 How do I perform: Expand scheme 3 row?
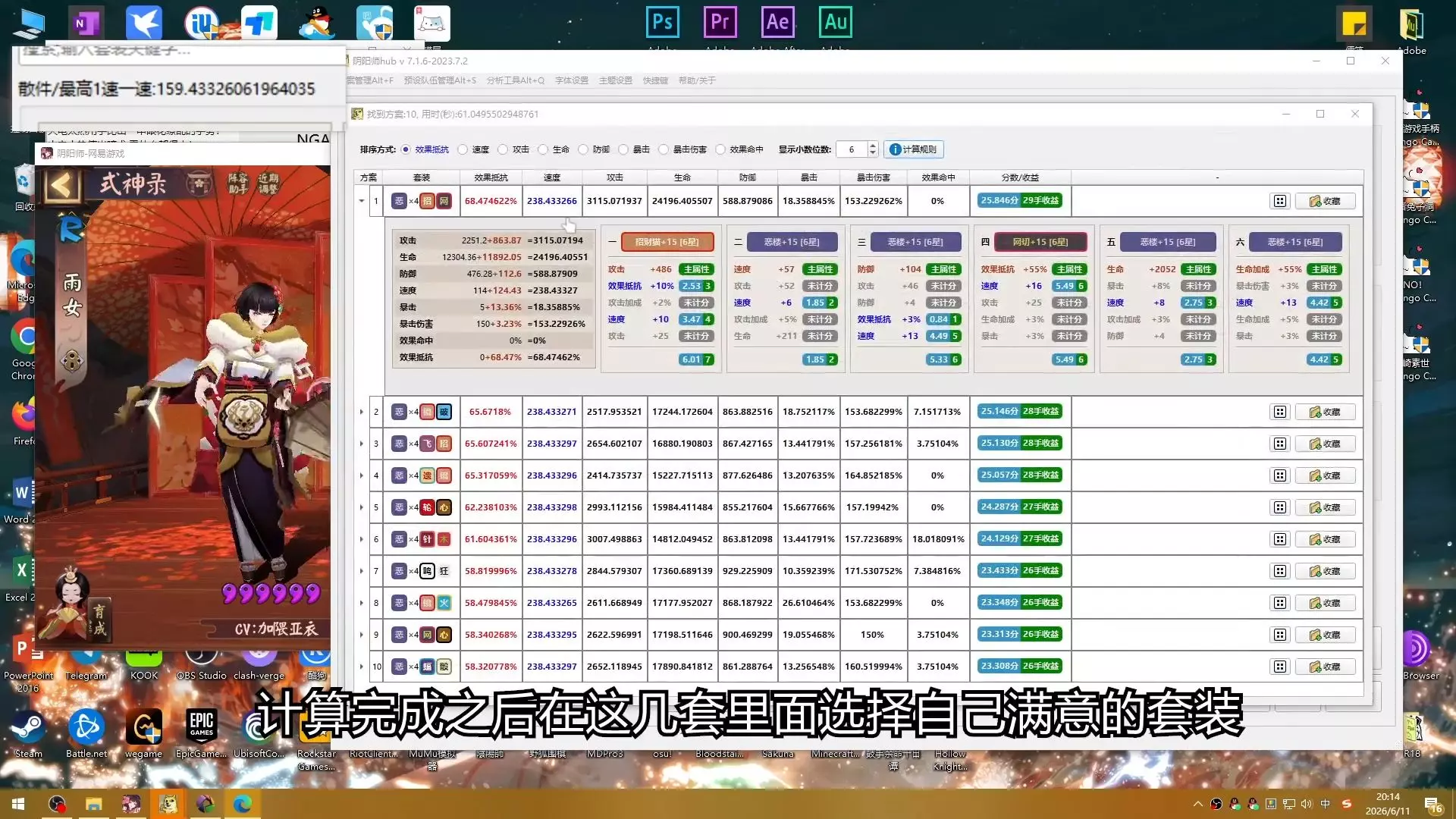point(362,444)
